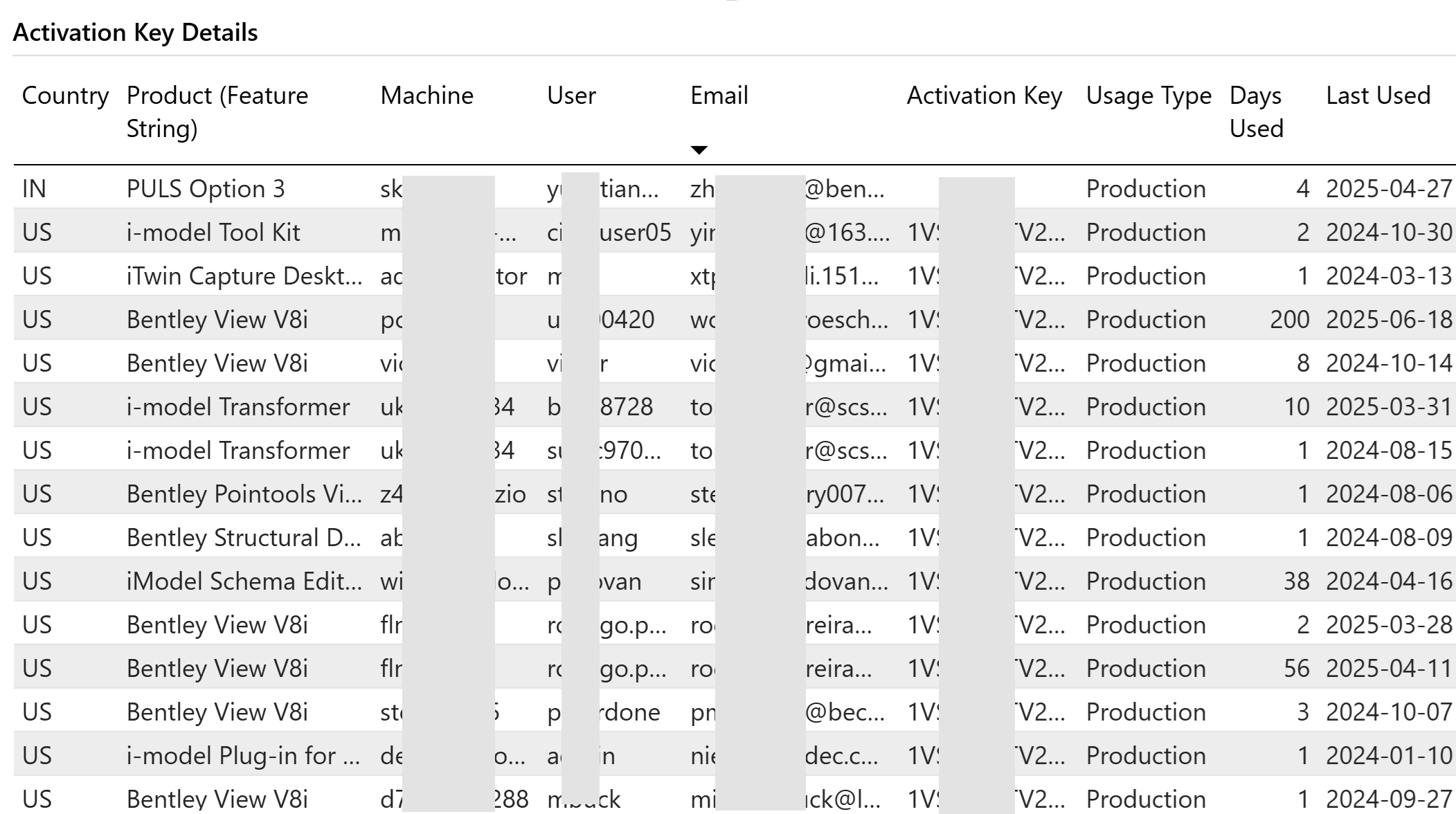The height and width of the screenshot is (814, 1456).
Task: Click the Email column sort arrow
Action: pyautogui.click(x=699, y=150)
